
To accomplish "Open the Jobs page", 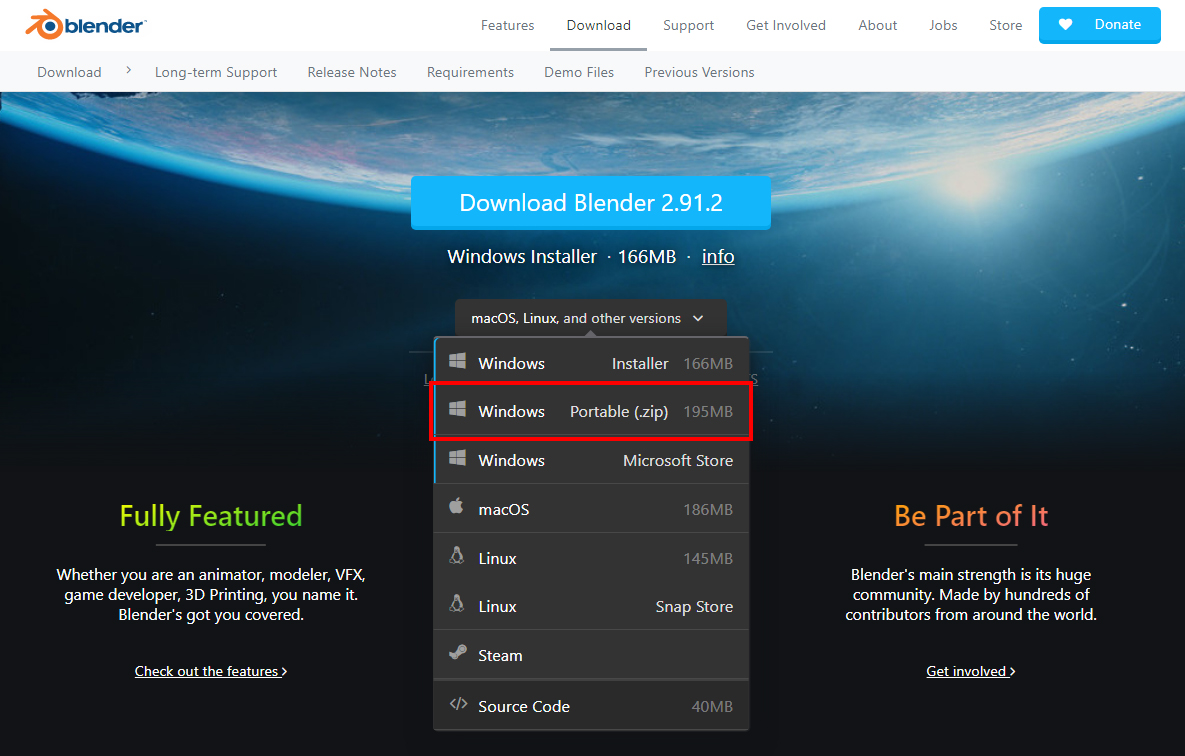I will 943,25.
